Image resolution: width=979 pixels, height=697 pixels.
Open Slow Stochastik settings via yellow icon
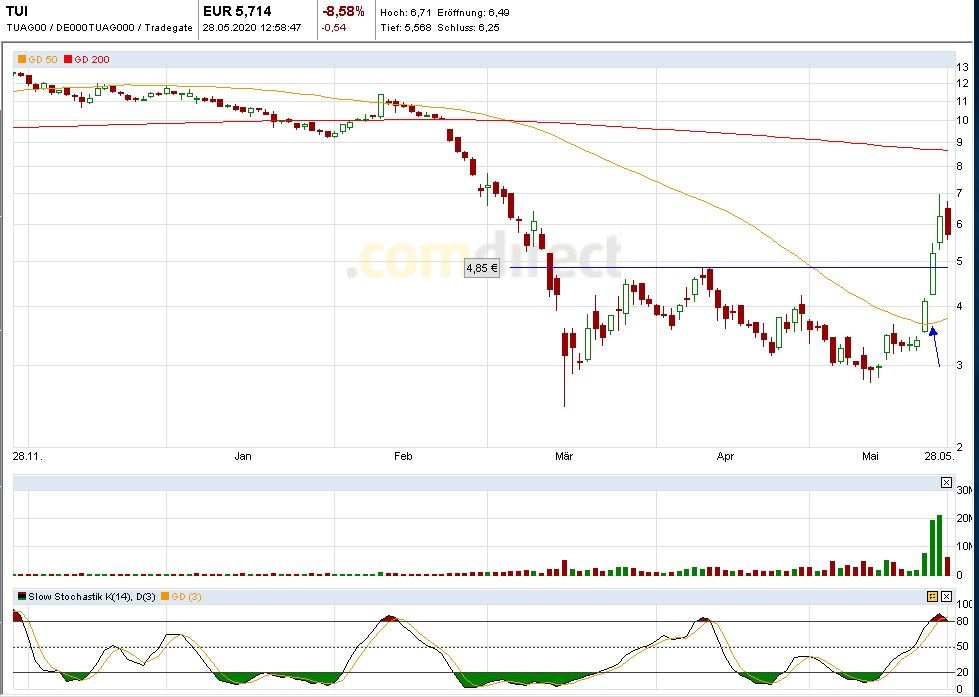pyautogui.click(x=932, y=596)
